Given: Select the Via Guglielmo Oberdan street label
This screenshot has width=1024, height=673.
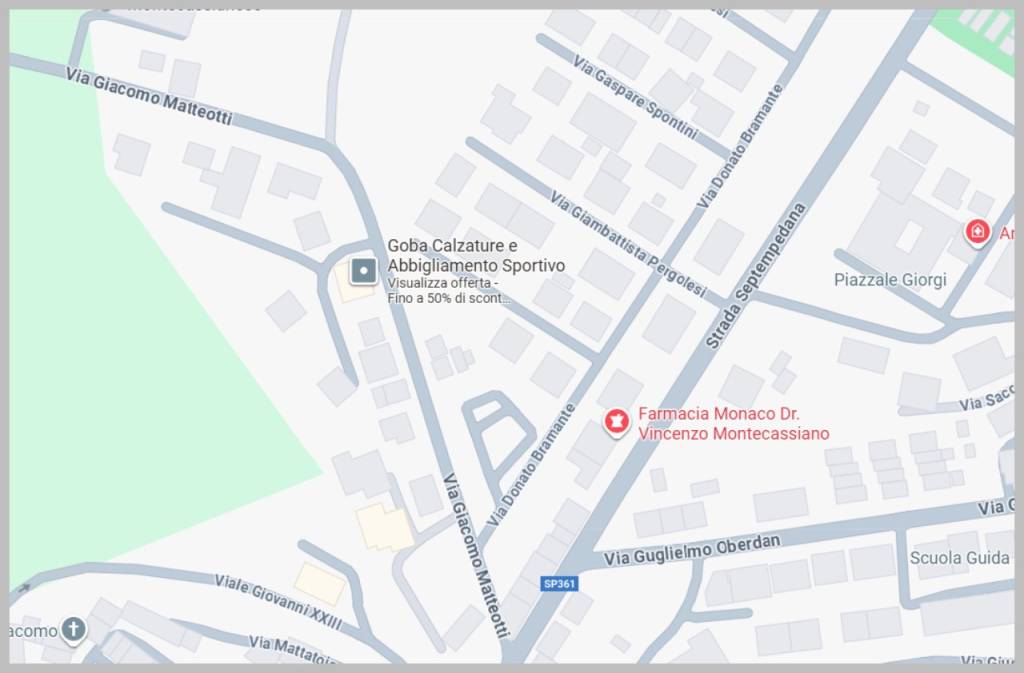Looking at the screenshot, I should point(692,550).
